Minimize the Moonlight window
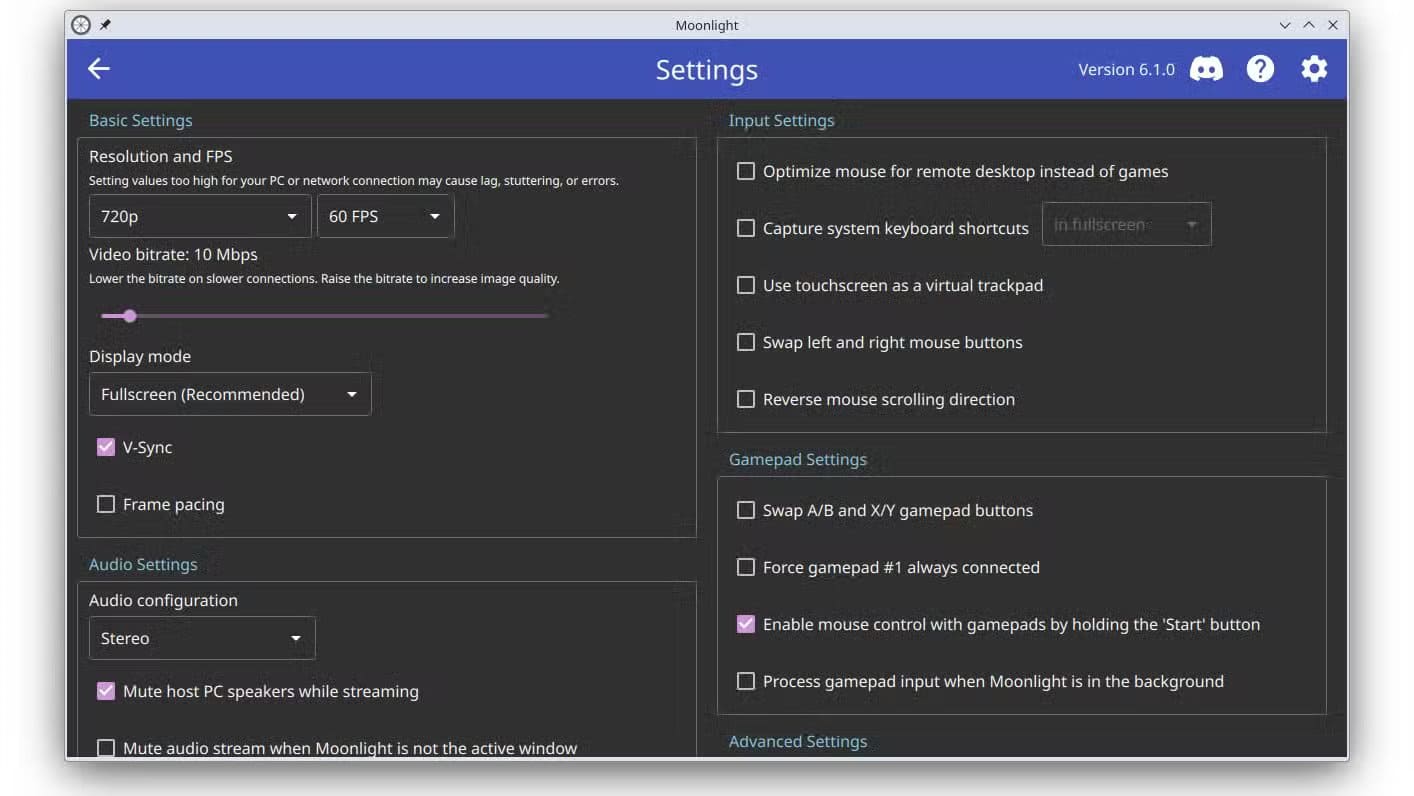This screenshot has height=796, width=1414. pos(1286,25)
